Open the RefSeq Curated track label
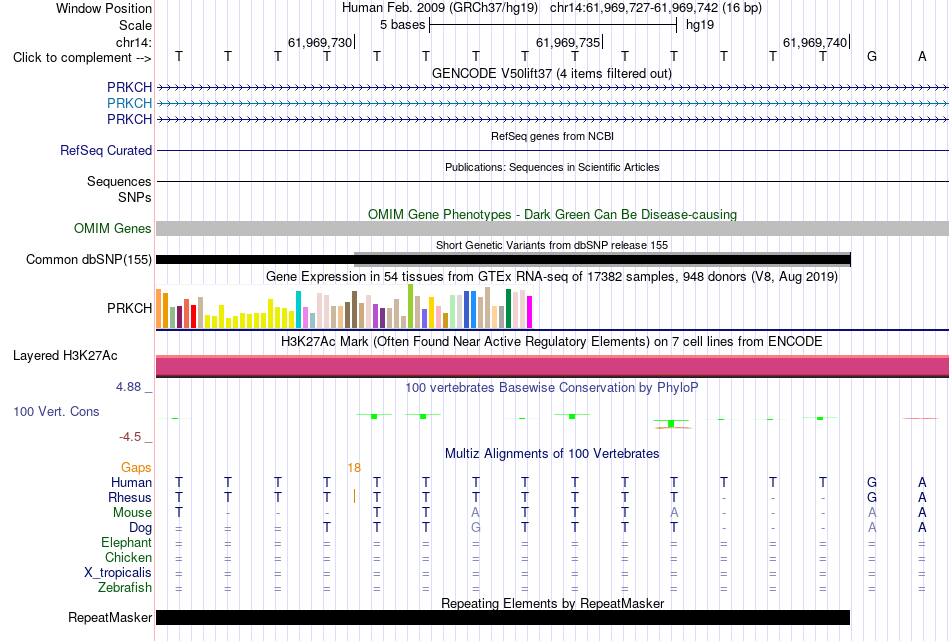Viewport: 950px width, 641px height. click(x=106, y=150)
